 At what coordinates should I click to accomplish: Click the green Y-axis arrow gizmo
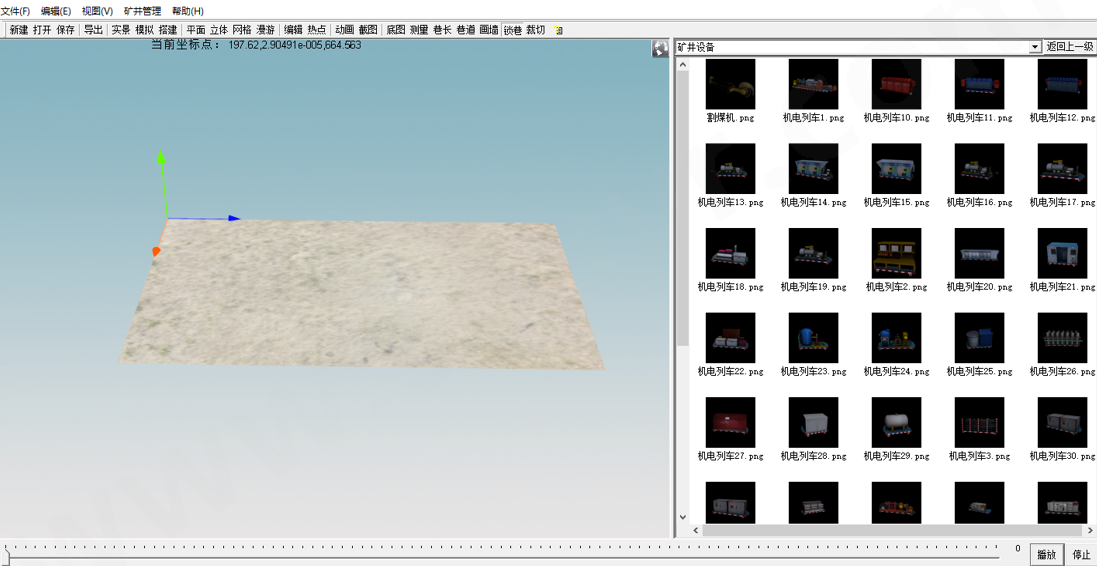tap(162, 157)
